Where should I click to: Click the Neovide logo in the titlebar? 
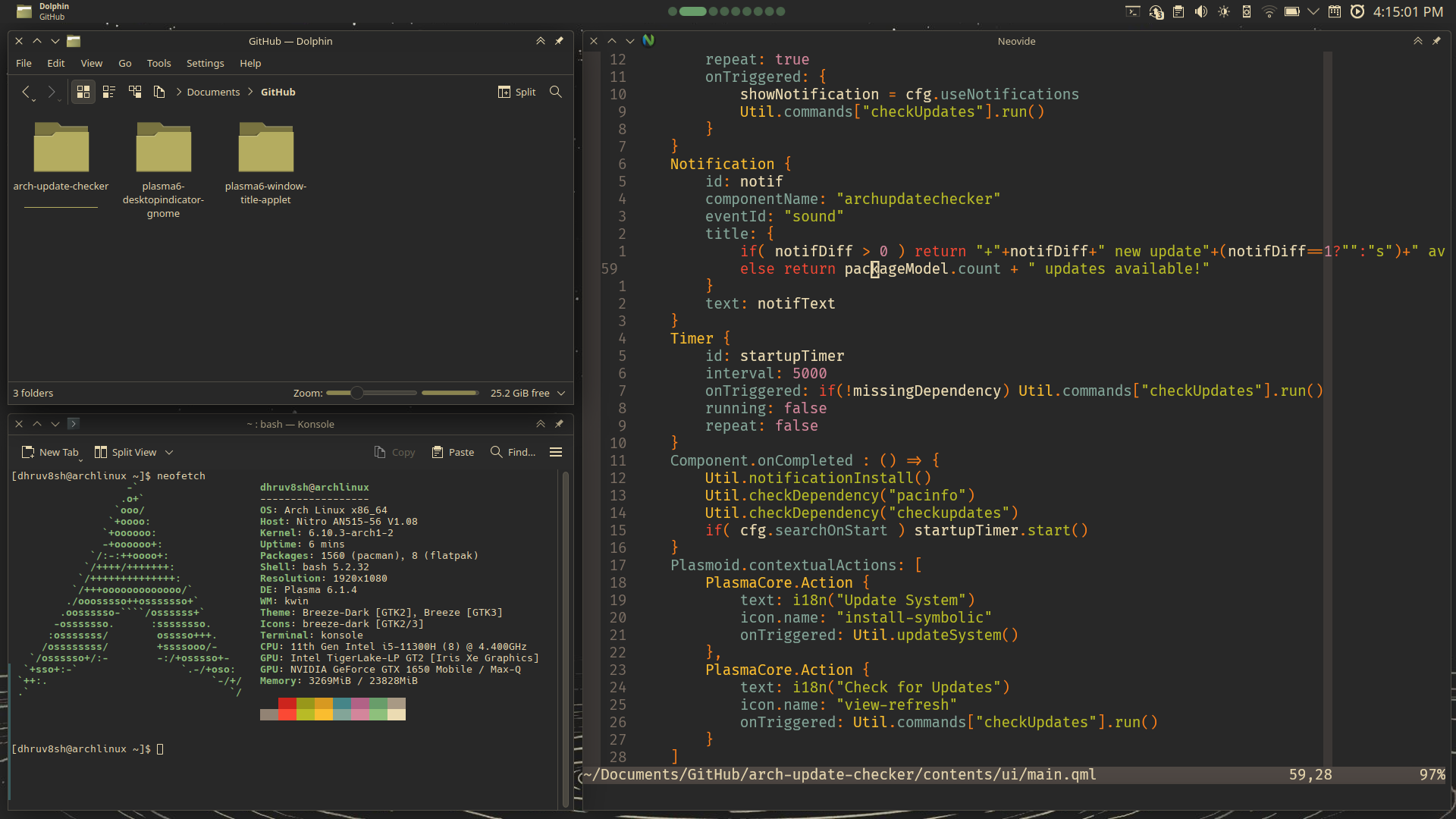tap(648, 40)
